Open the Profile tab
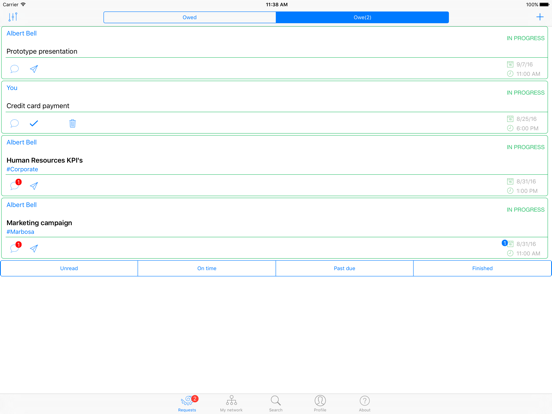Image resolution: width=552 pixels, height=414 pixels. tap(320, 403)
